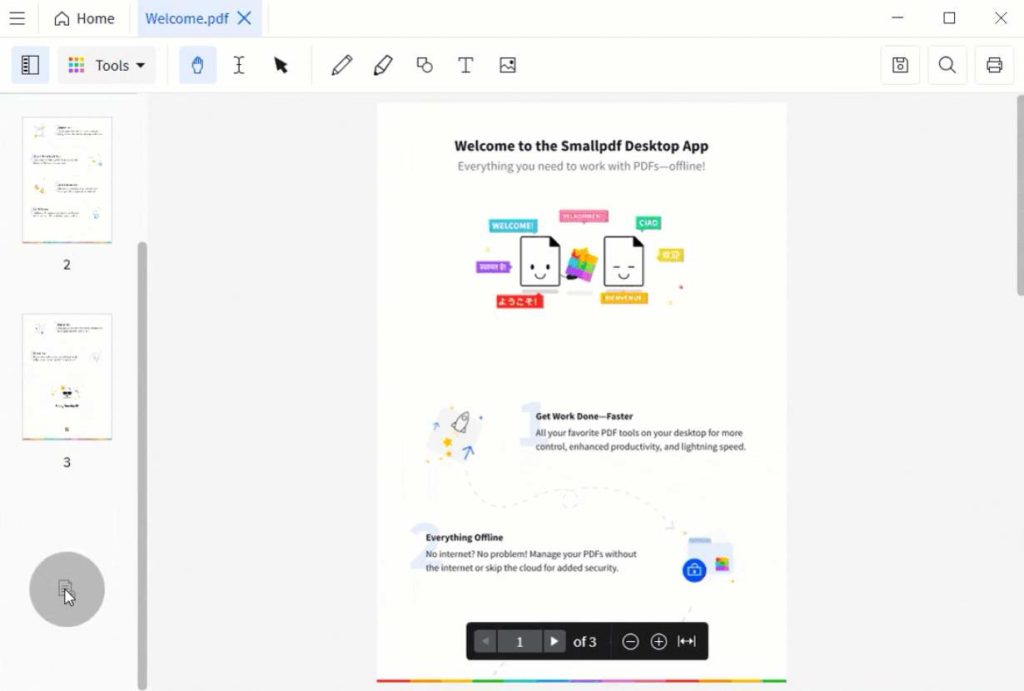The width and height of the screenshot is (1024, 691).
Task: Select the arrow pointer tool
Action: (x=281, y=65)
